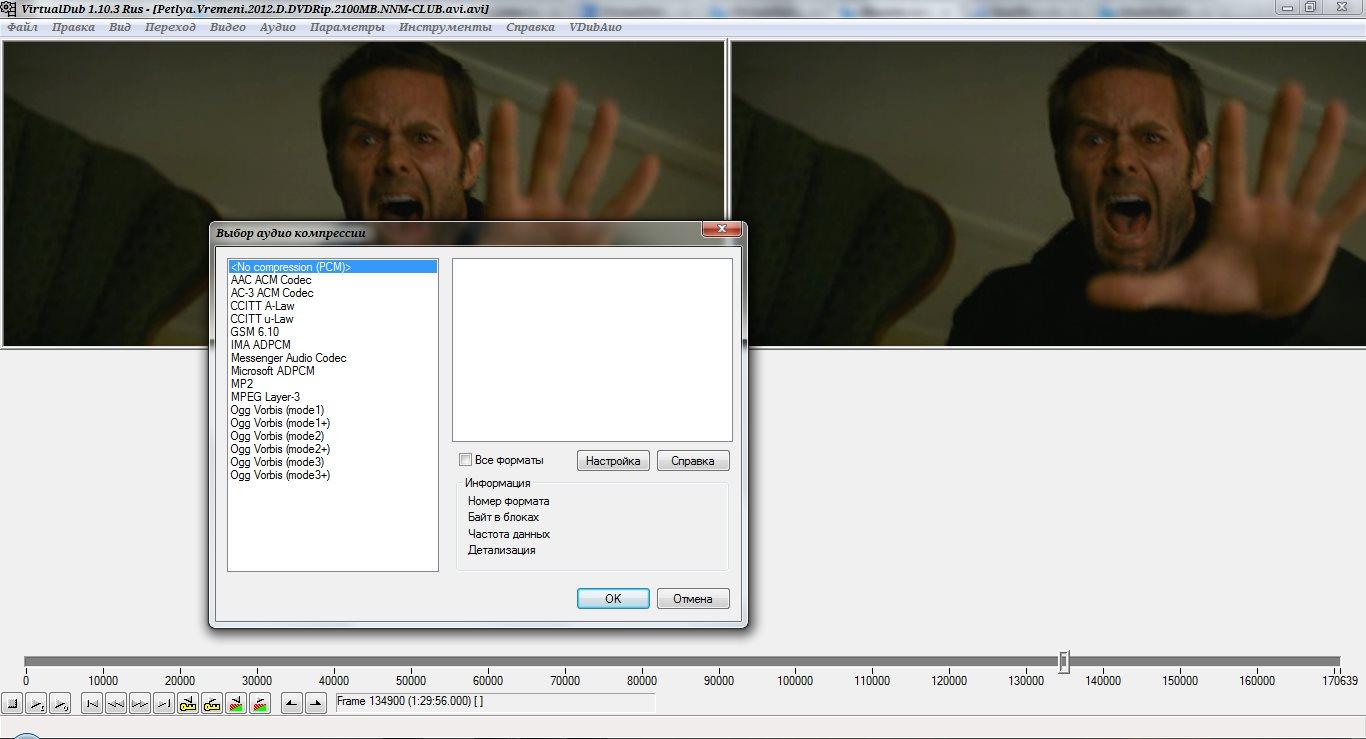The height and width of the screenshot is (739, 1366).
Task: Open the VDubAuo menu
Action: pyautogui.click(x=595, y=27)
